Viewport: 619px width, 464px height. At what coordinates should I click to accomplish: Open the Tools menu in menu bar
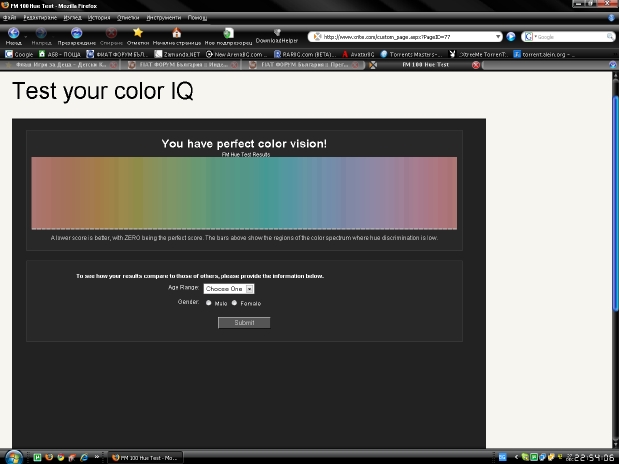[163, 17]
